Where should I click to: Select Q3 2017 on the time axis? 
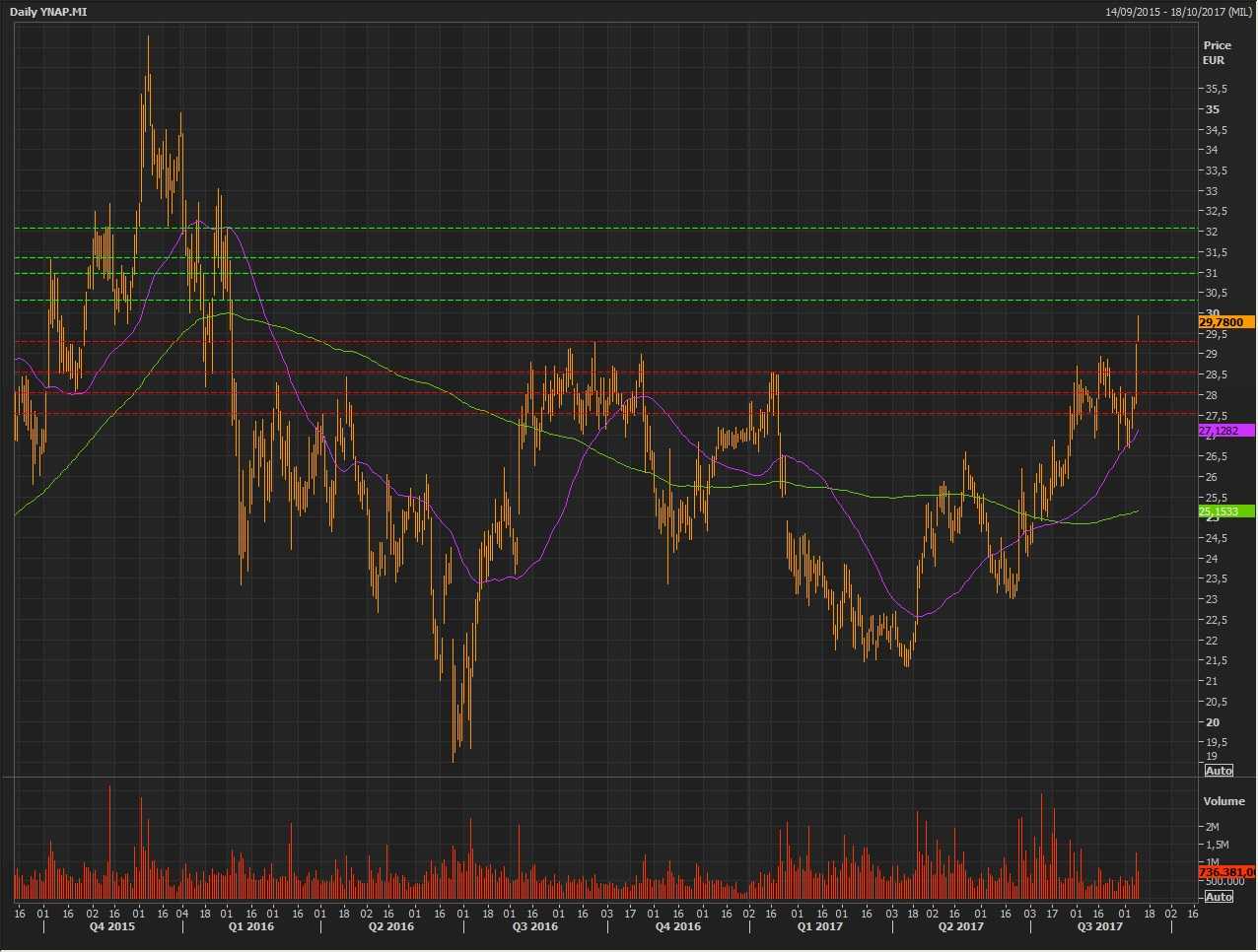coord(1100,926)
